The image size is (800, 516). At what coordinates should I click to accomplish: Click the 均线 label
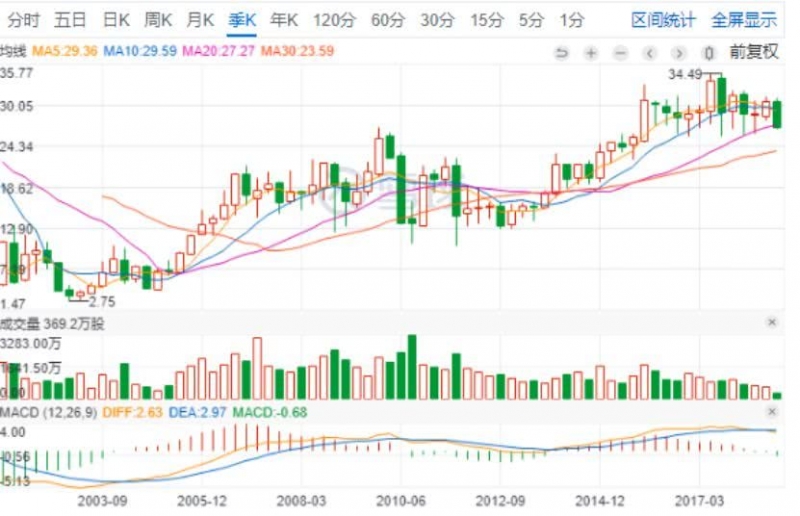(13, 51)
